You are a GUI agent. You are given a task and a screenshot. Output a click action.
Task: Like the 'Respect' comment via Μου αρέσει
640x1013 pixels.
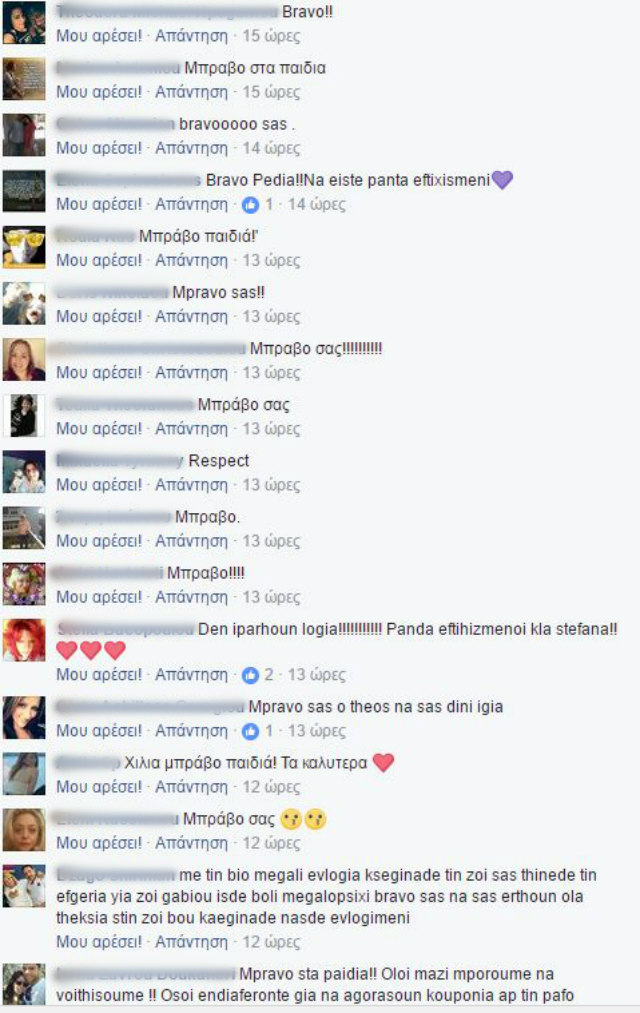point(99,485)
